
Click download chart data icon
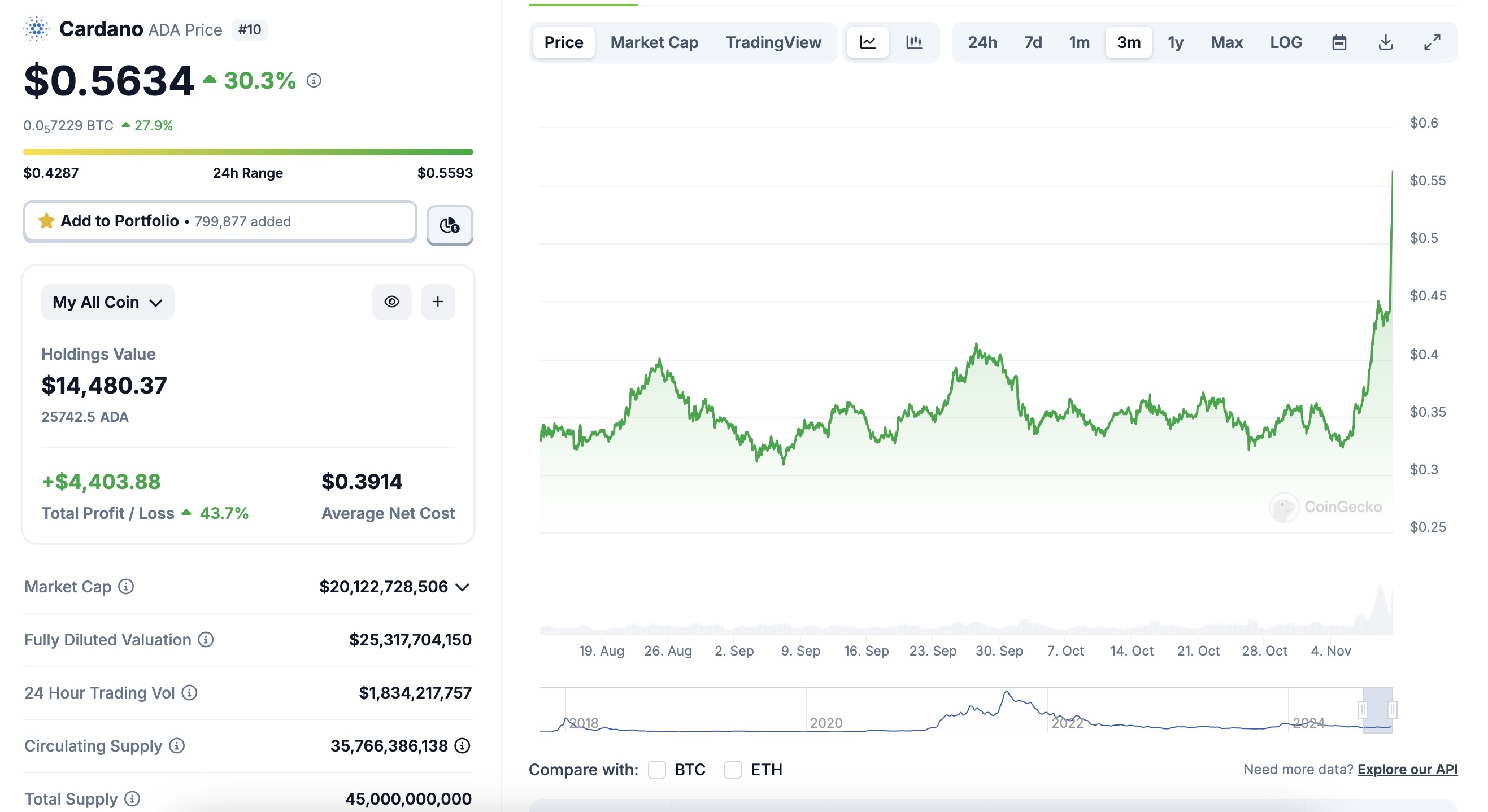tap(1386, 42)
